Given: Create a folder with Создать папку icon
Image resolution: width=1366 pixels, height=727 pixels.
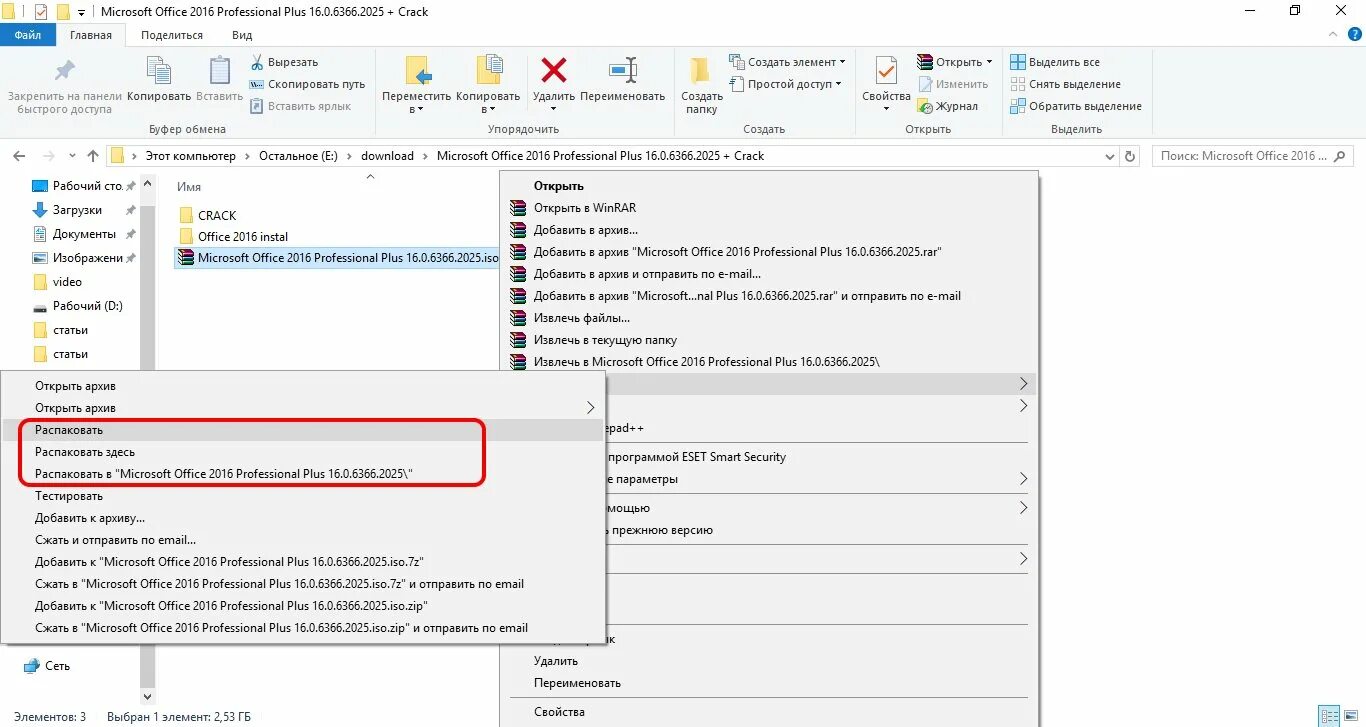Looking at the screenshot, I should 701,71.
